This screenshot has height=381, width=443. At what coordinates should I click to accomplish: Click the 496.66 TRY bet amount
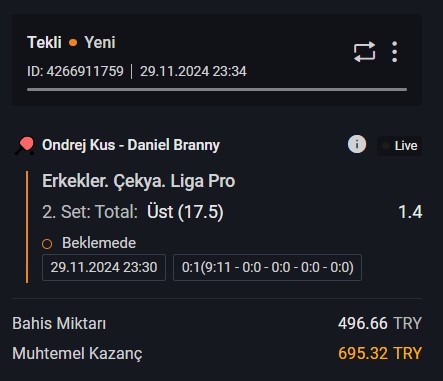coord(380,323)
